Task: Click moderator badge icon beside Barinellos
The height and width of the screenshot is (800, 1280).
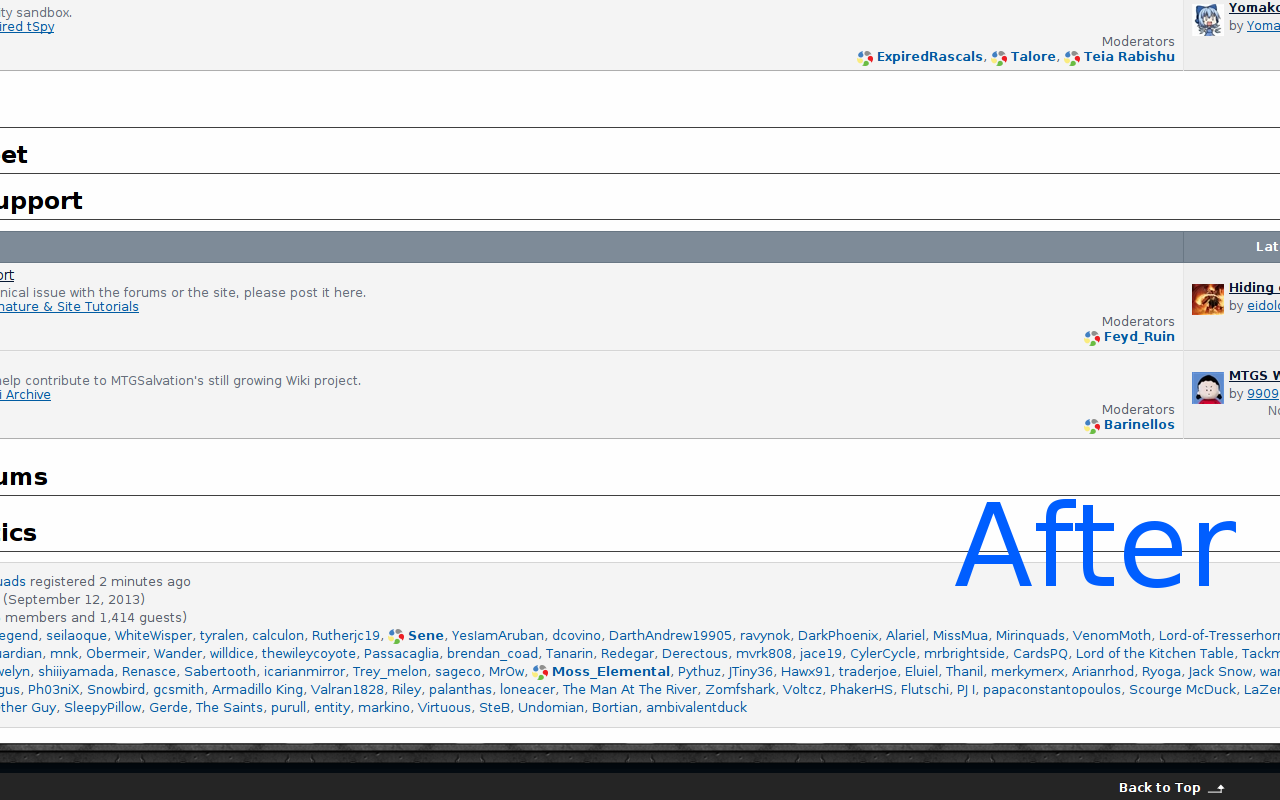Action: pyautogui.click(x=1092, y=426)
